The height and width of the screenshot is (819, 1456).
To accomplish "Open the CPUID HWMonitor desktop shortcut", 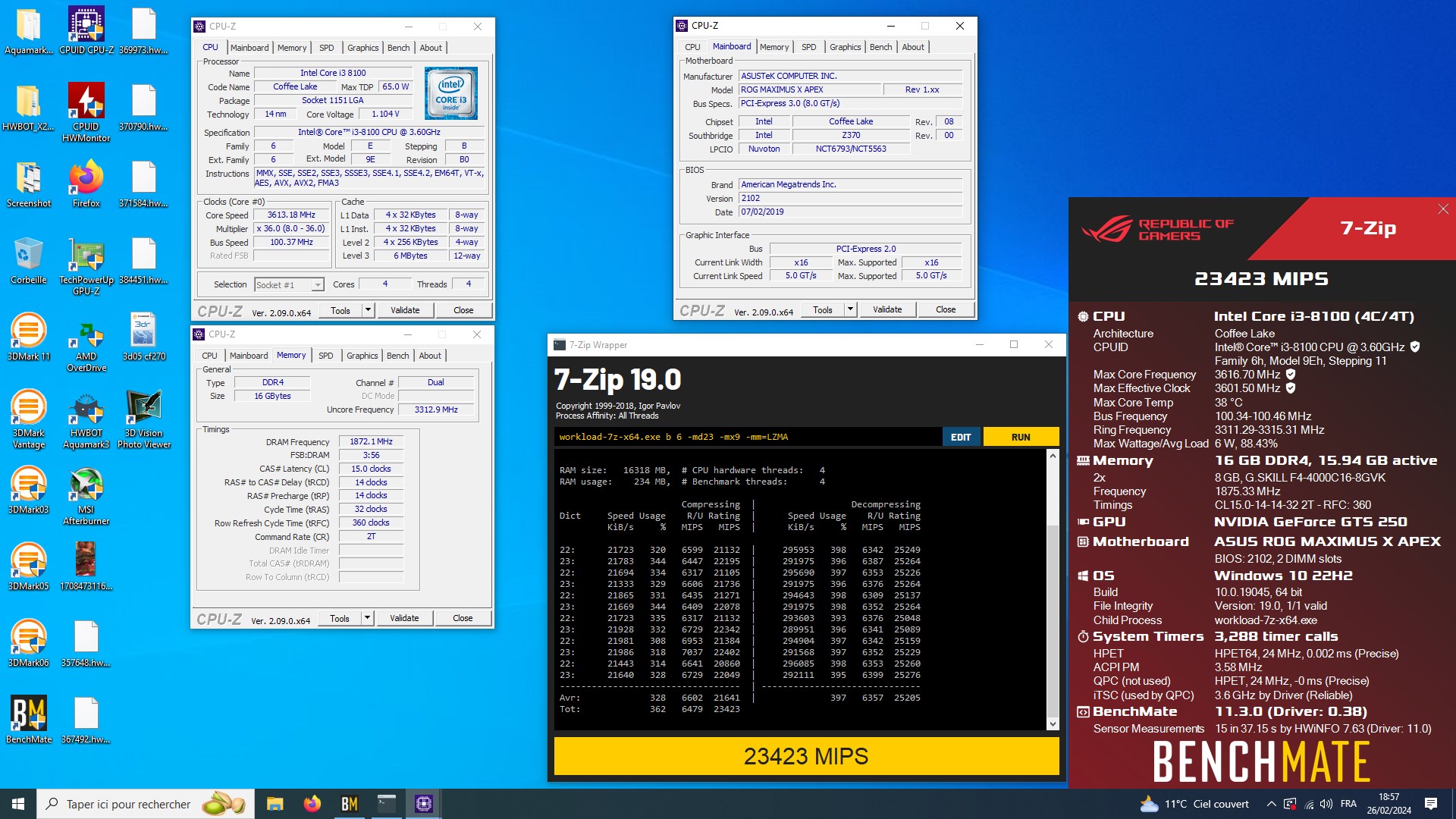I will [86, 112].
